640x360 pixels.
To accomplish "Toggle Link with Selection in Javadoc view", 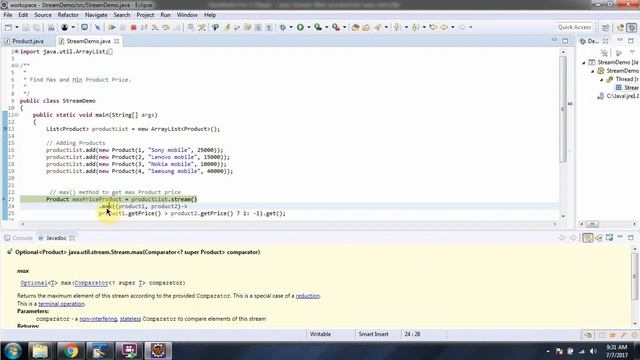I will coord(587,238).
